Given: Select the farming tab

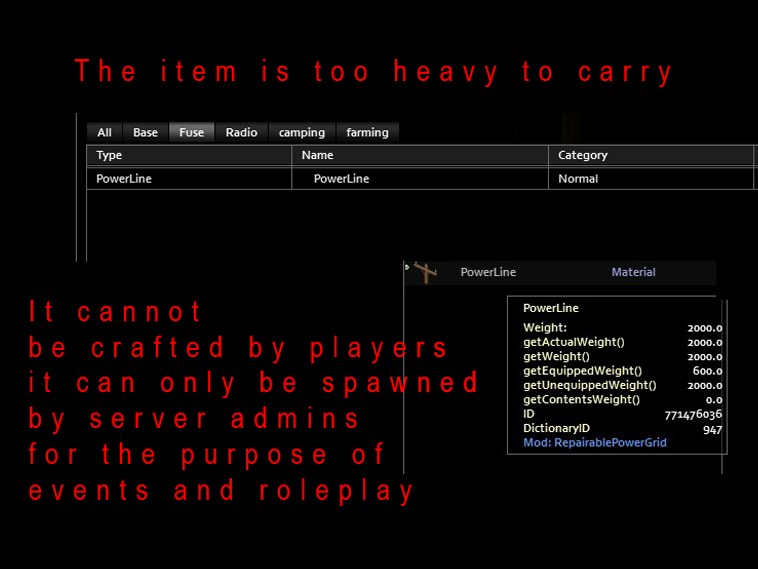Looking at the screenshot, I should tap(367, 132).
